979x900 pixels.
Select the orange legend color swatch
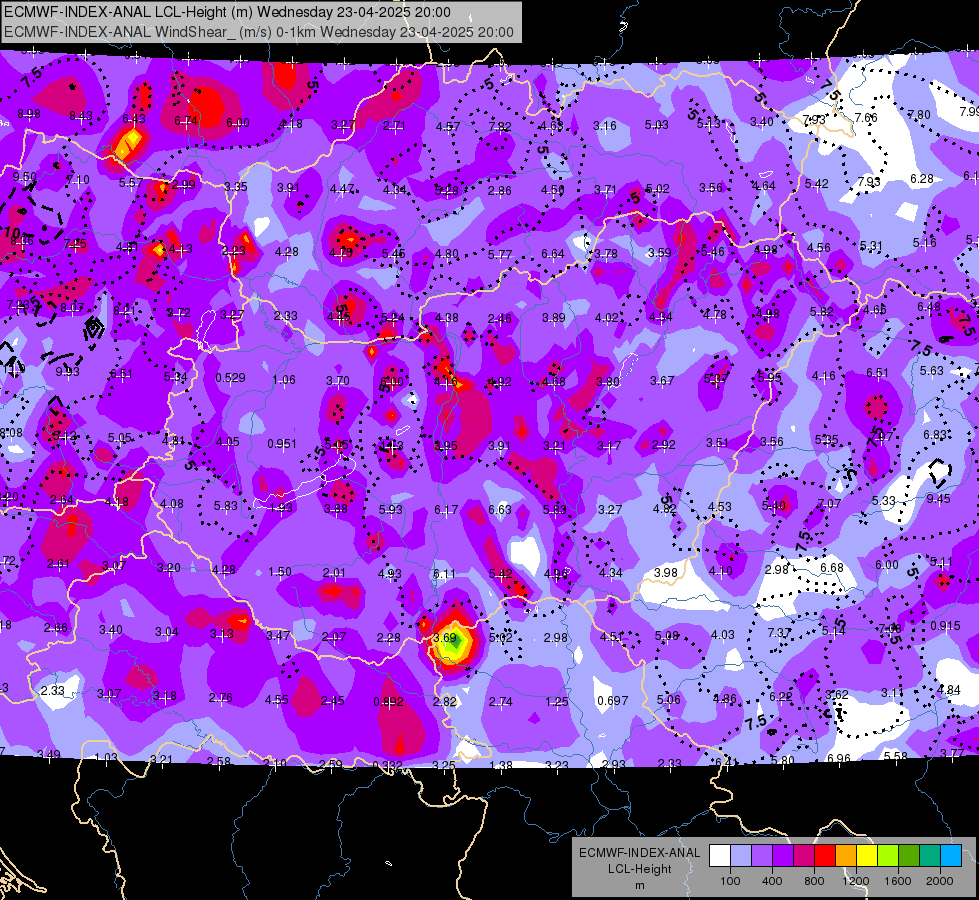tap(846, 856)
